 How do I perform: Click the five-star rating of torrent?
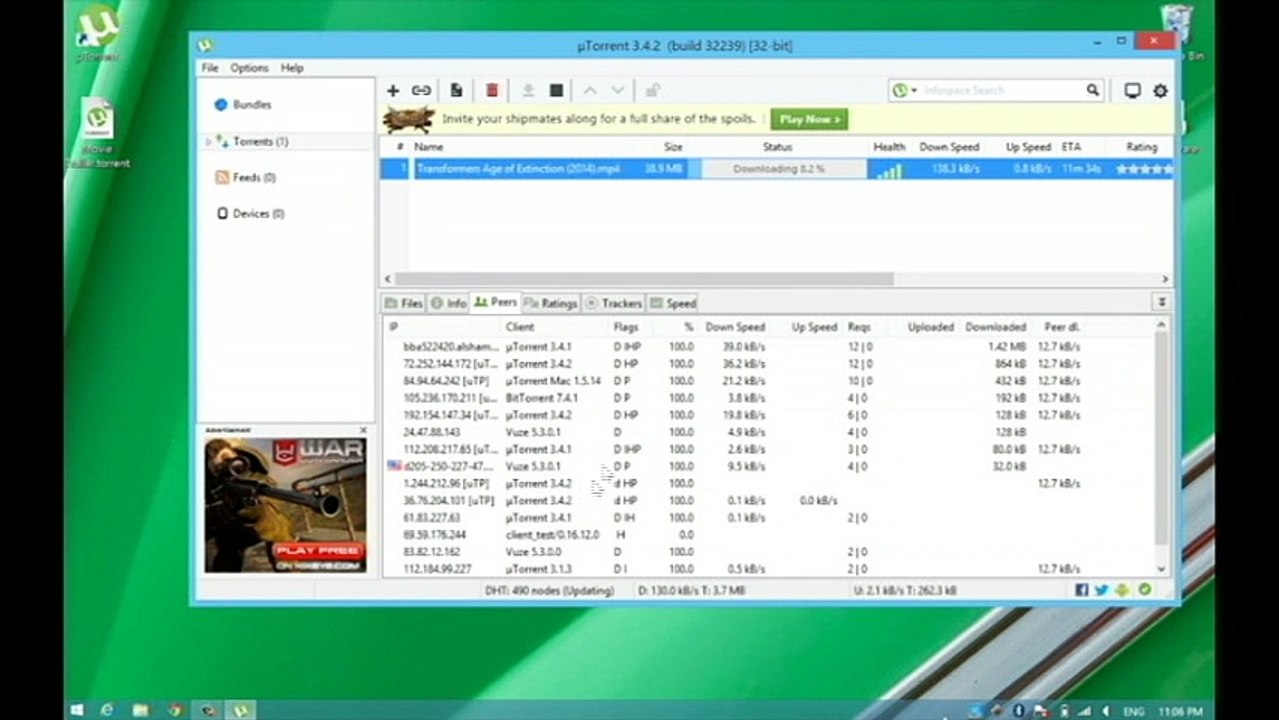1143,169
